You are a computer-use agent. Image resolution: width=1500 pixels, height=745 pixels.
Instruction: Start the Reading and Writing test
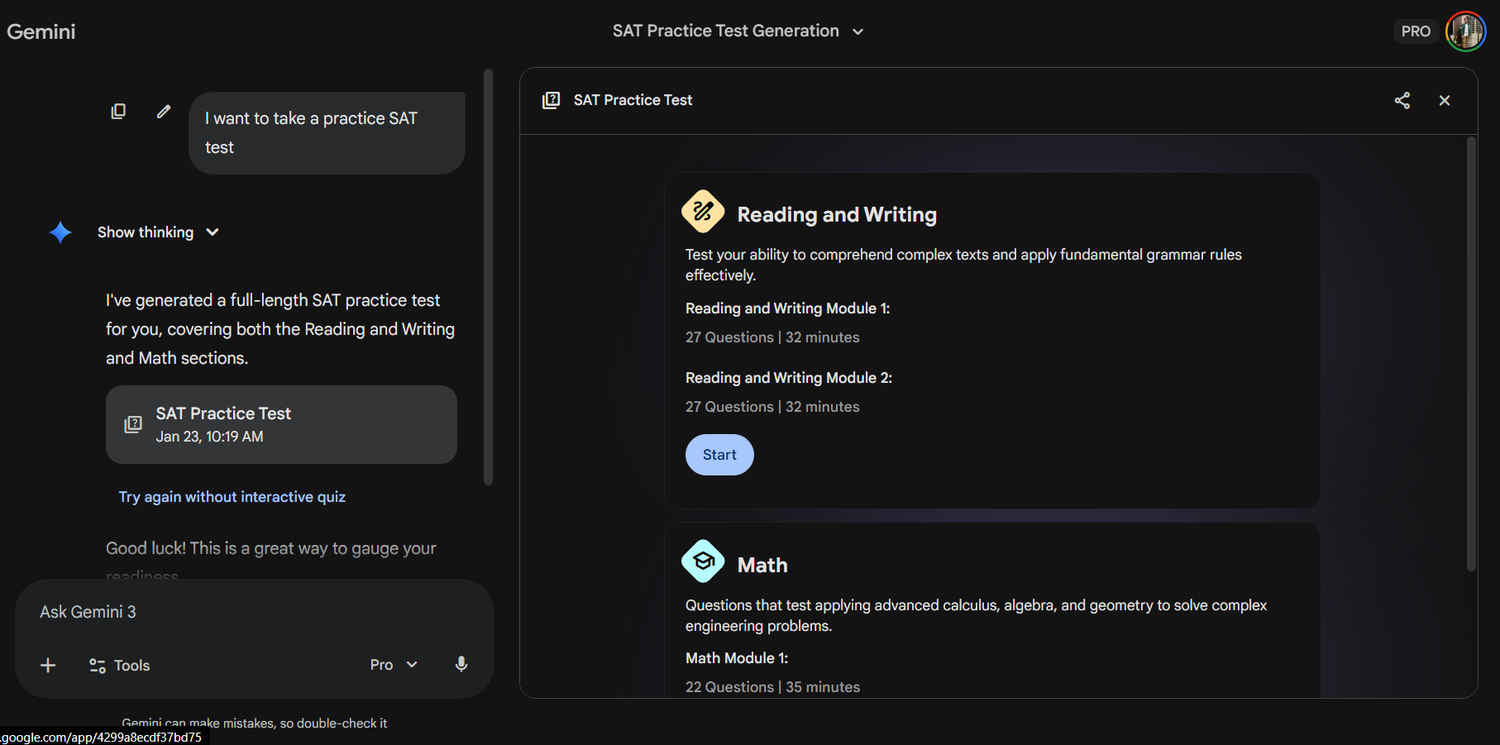click(719, 455)
